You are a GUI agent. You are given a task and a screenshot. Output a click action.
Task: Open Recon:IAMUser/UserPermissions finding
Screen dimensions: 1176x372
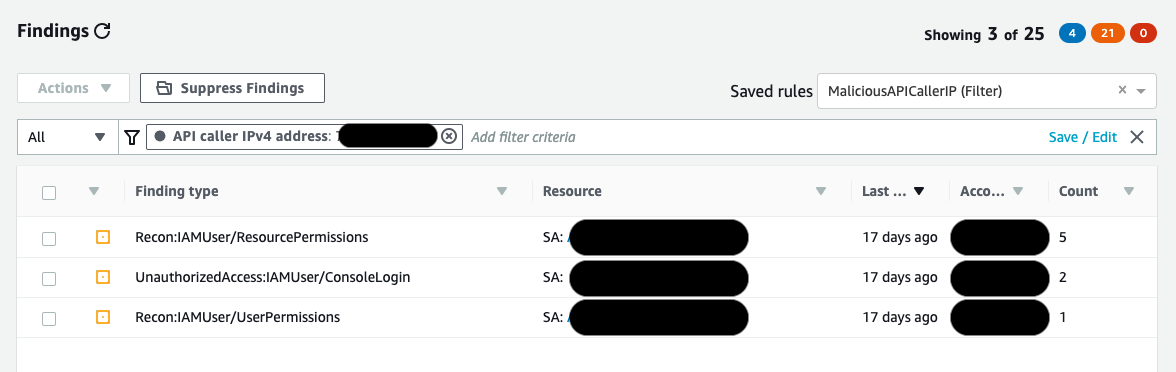(x=238, y=317)
